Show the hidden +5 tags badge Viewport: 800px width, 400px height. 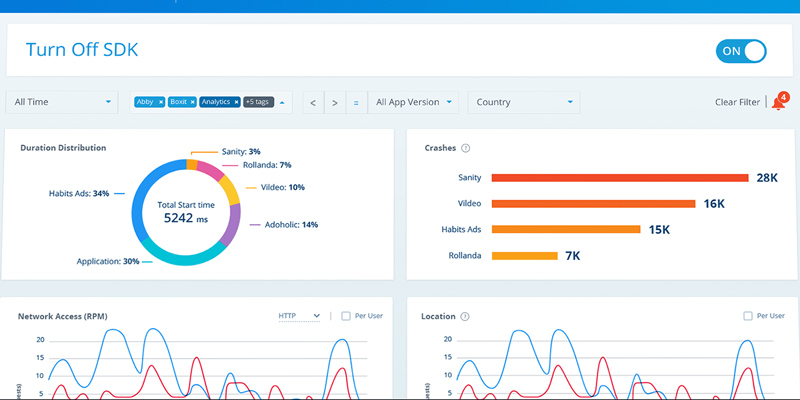coord(259,102)
